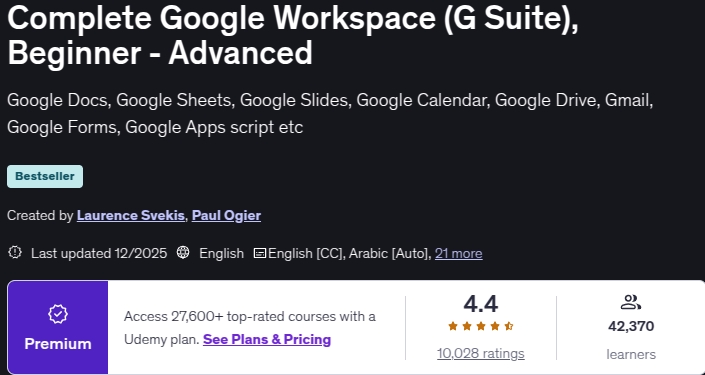View the 10,028 ratings link
Screen dimensions: 705x375
coord(481,354)
